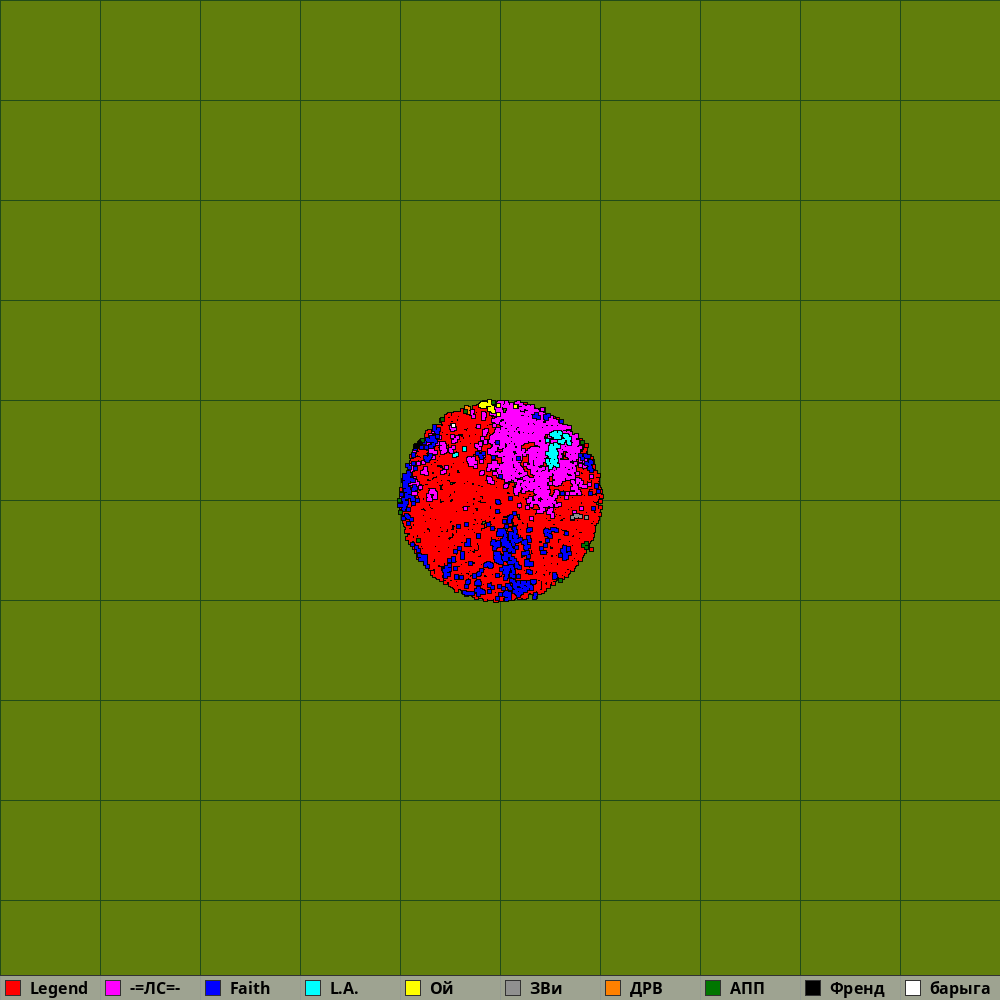This screenshot has height=1000, width=1000.
Task: Click the green АПП color swatch
Action: tap(713, 988)
